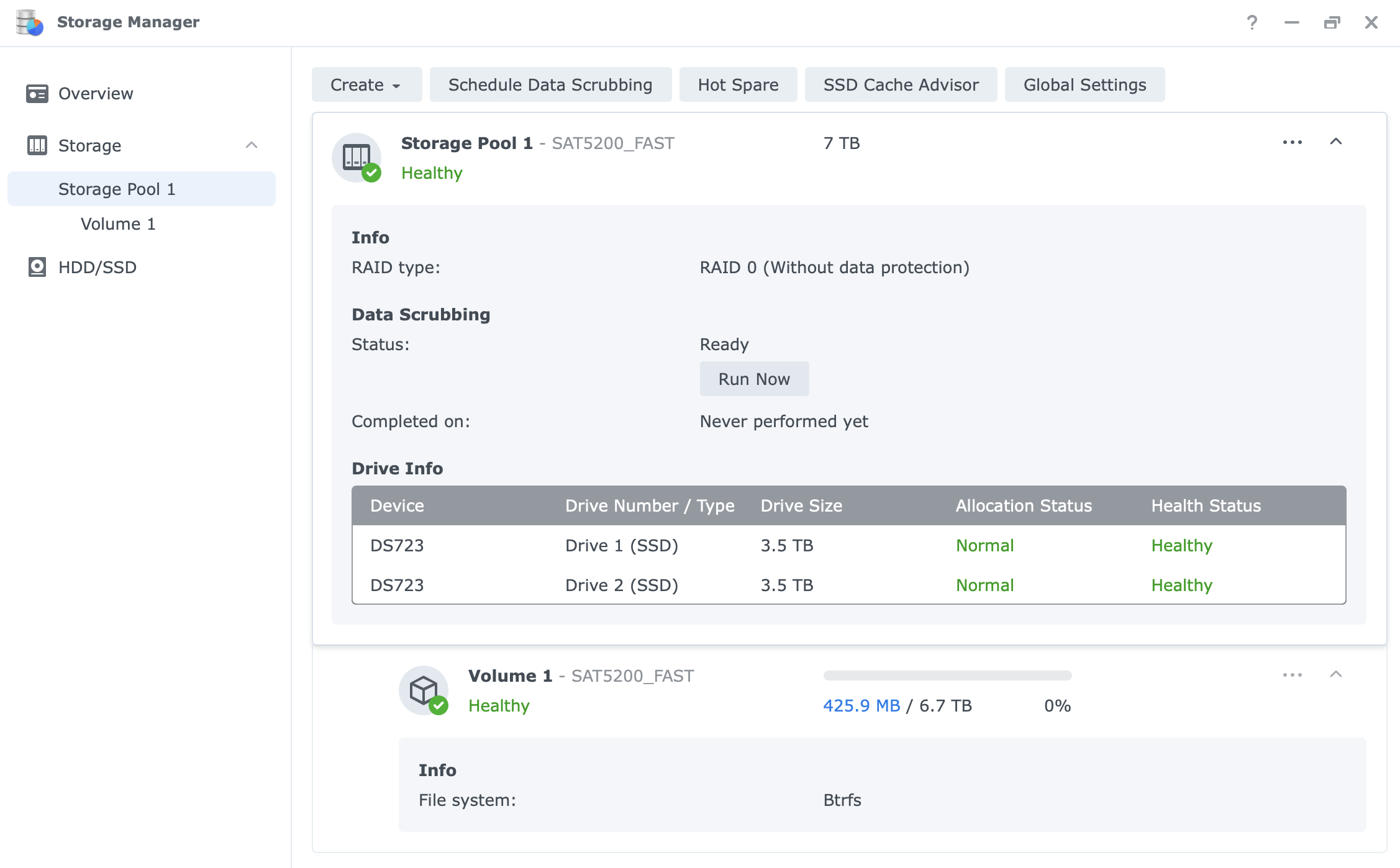Open Storage Pool 1 more options menu
Screen dimensions: 1400x868
click(1293, 142)
